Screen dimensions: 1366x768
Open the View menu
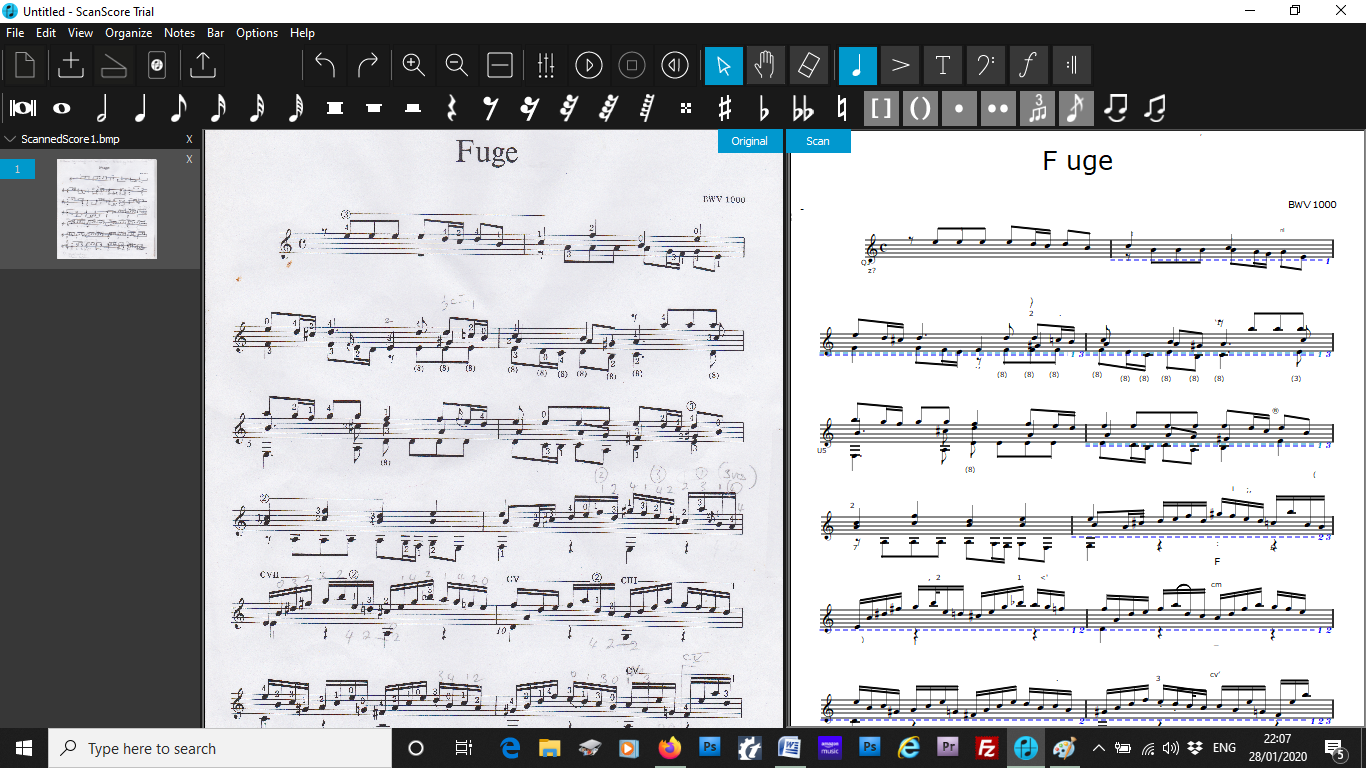(81, 33)
